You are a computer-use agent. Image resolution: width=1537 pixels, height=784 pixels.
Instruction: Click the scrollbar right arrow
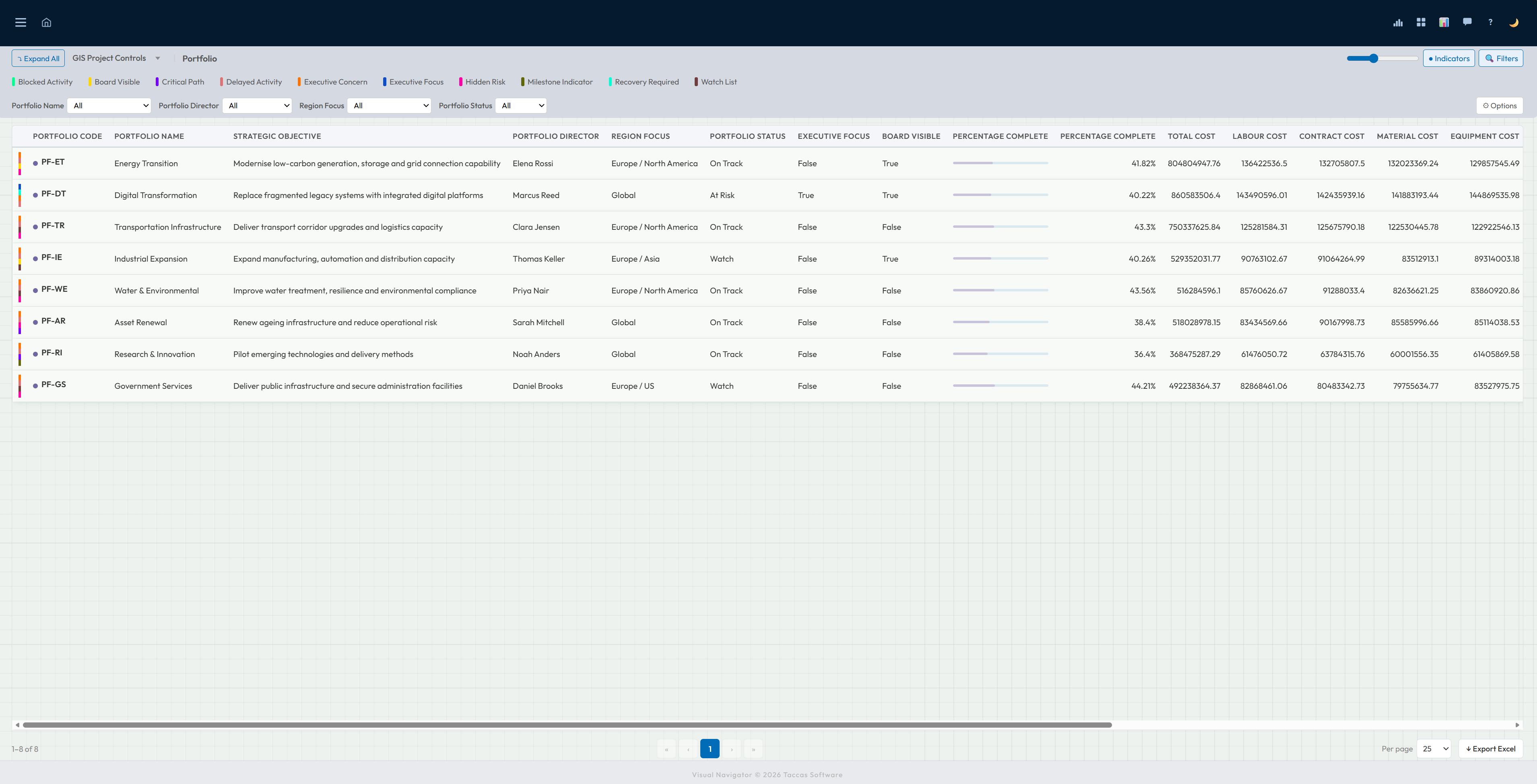[x=1517, y=725]
